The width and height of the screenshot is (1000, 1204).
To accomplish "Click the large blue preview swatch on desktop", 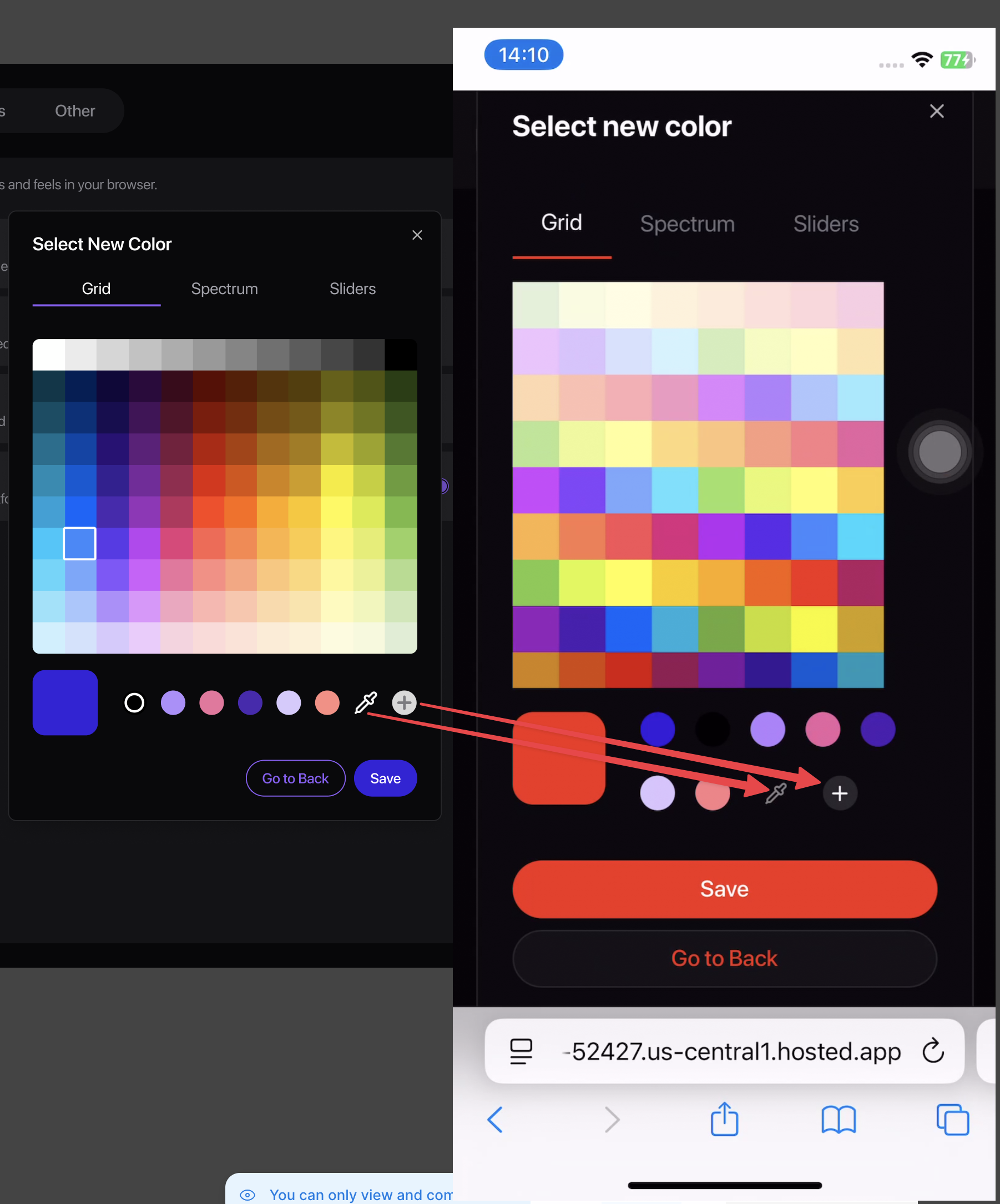I will point(65,702).
